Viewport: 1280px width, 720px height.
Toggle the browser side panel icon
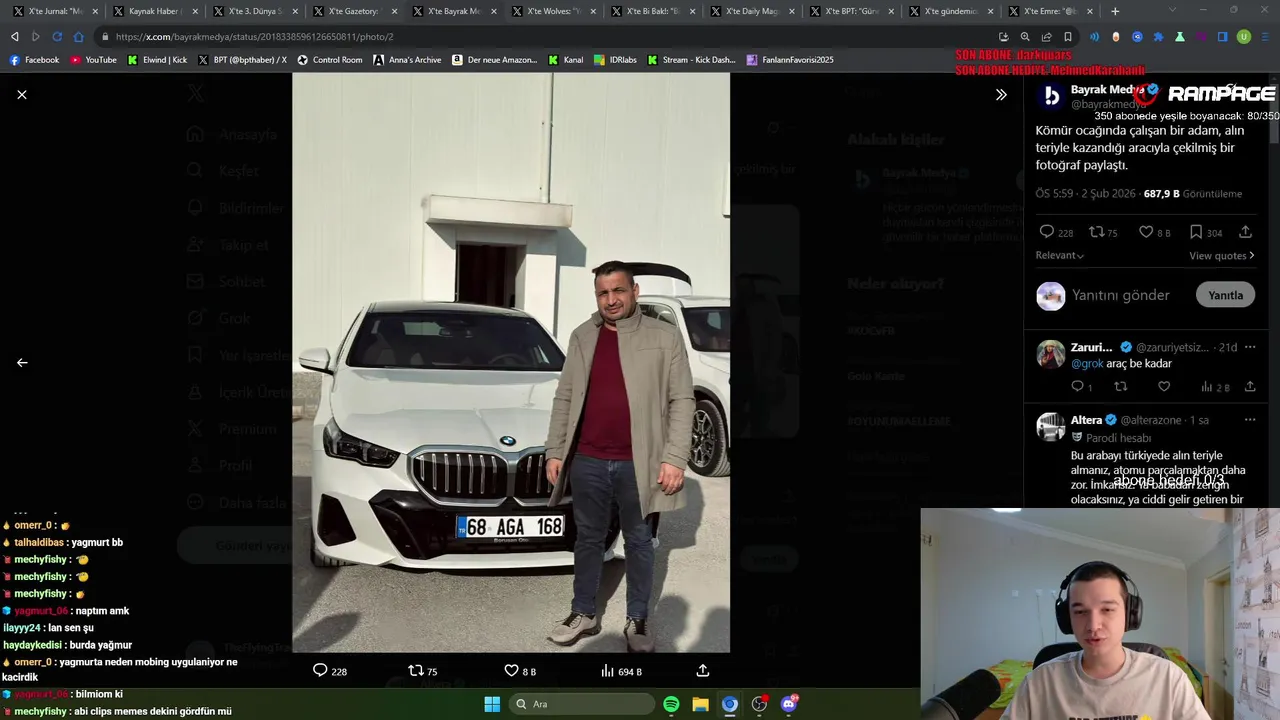tap(1223, 36)
